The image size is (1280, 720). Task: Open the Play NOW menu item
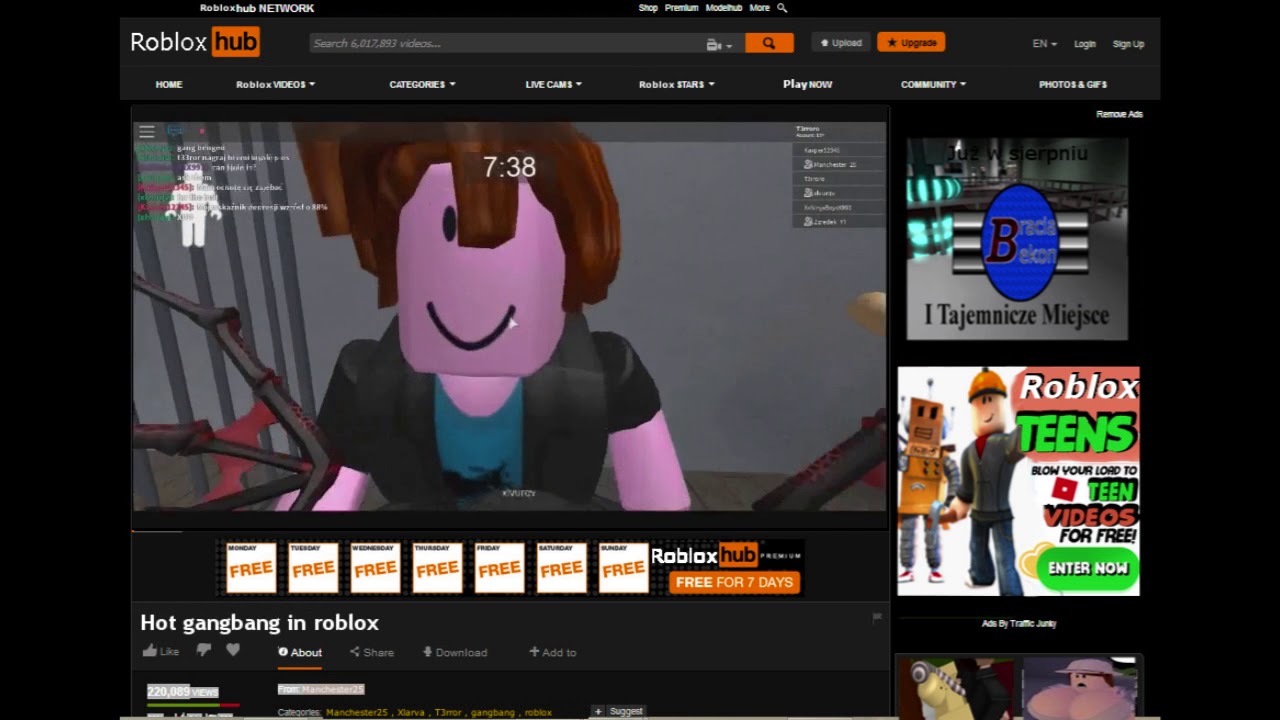coord(807,85)
